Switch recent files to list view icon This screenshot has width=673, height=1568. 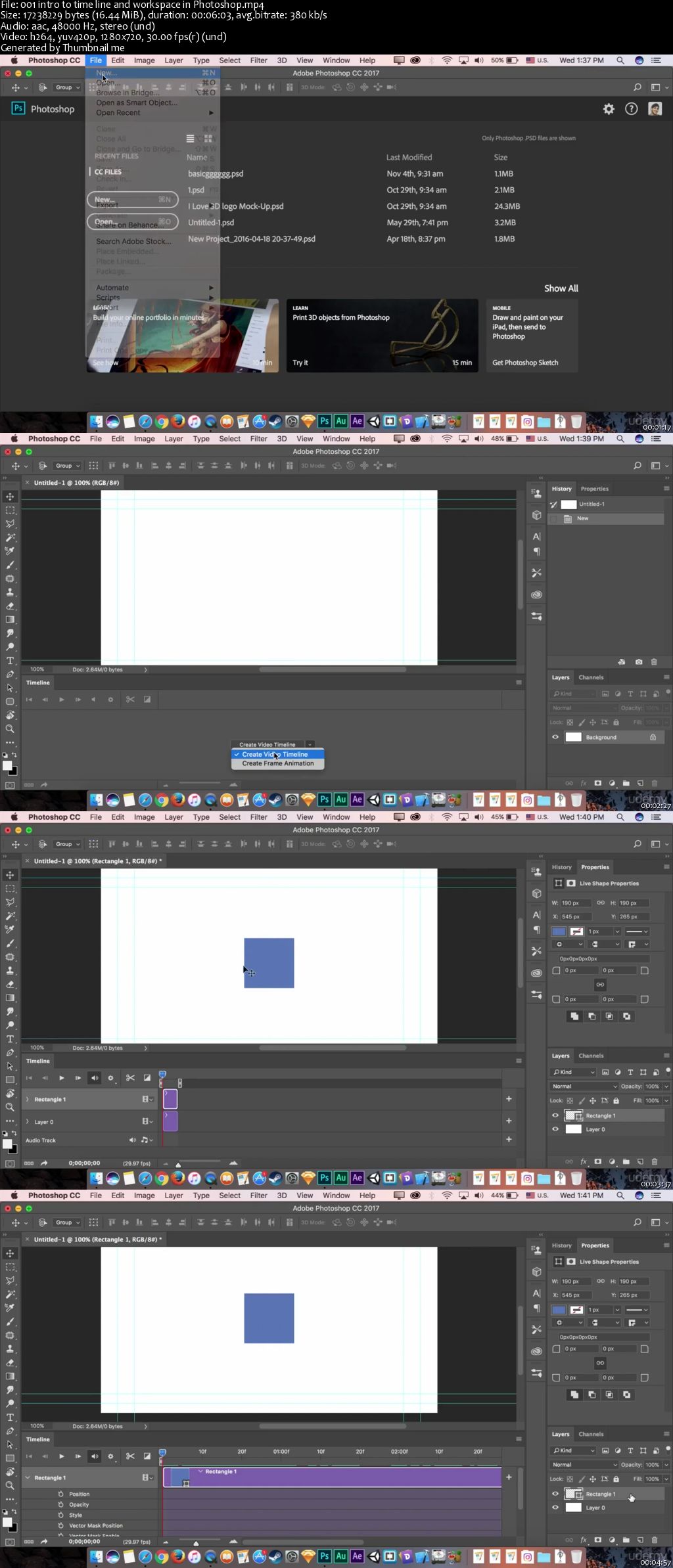click(190, 139)
